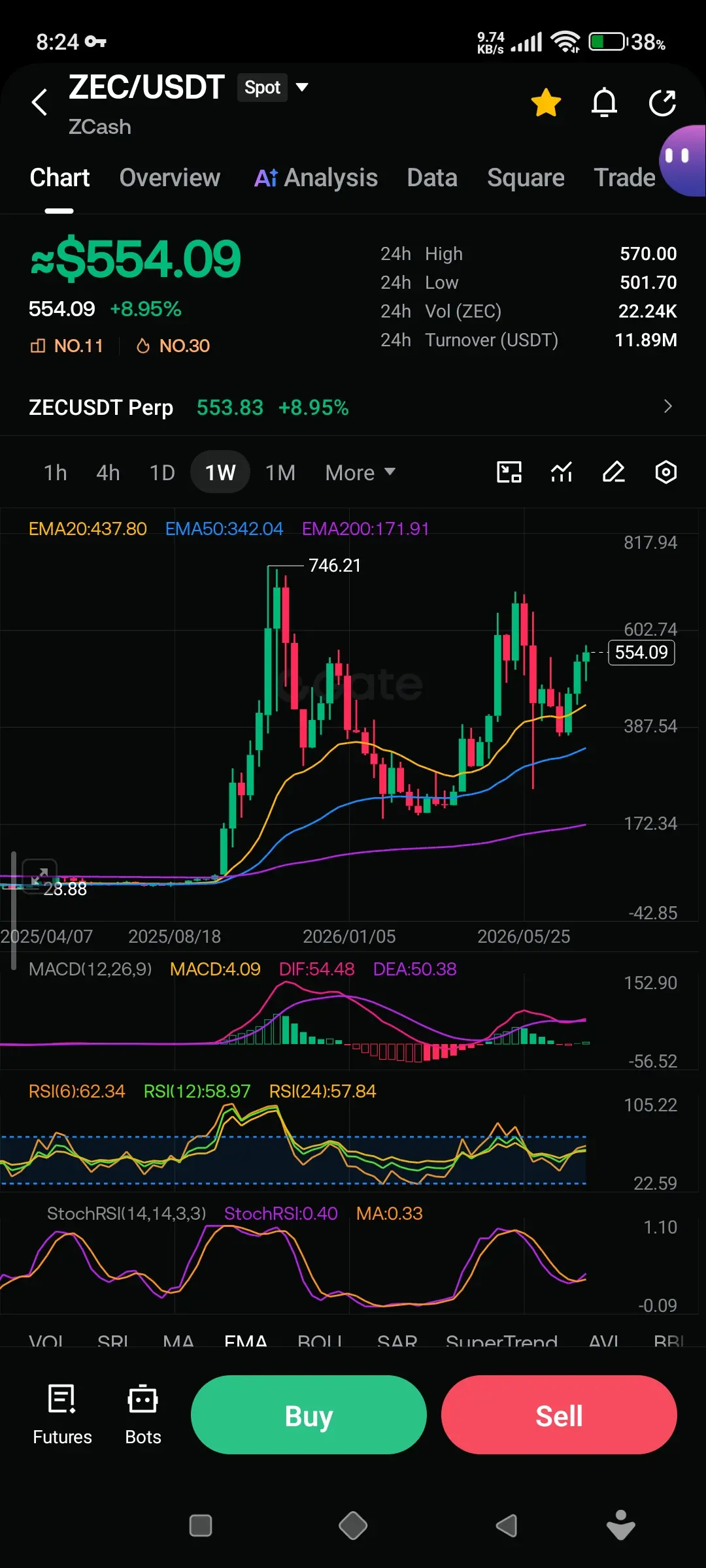
Task: Open the chart layout picture icon
Action: pyautogui.click(x=509, y=472)
